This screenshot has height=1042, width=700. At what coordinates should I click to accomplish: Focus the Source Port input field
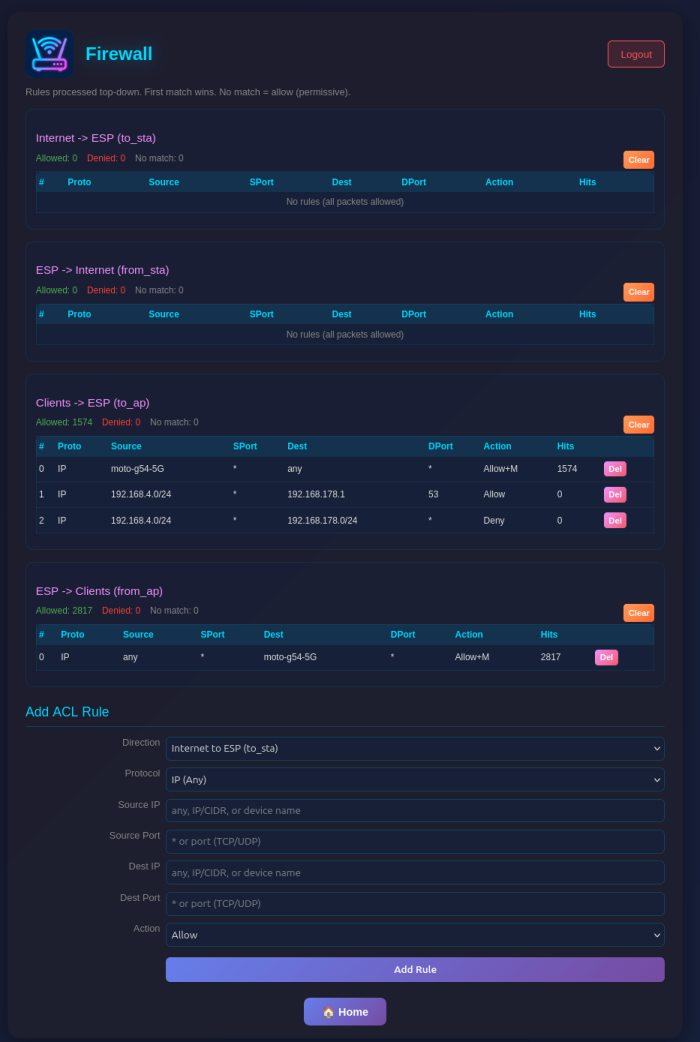(415, 842)
